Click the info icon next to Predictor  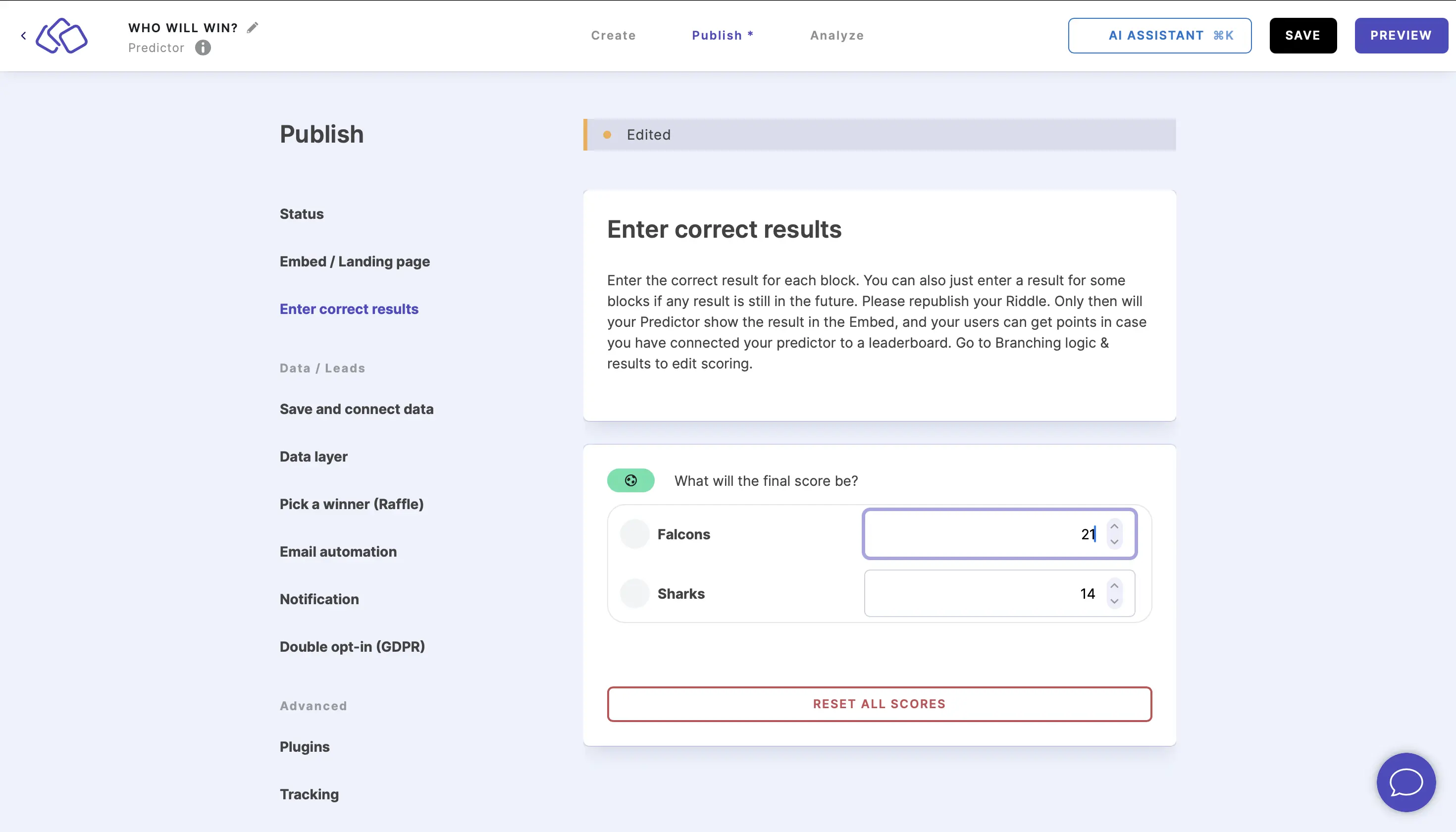pos(201,47)
